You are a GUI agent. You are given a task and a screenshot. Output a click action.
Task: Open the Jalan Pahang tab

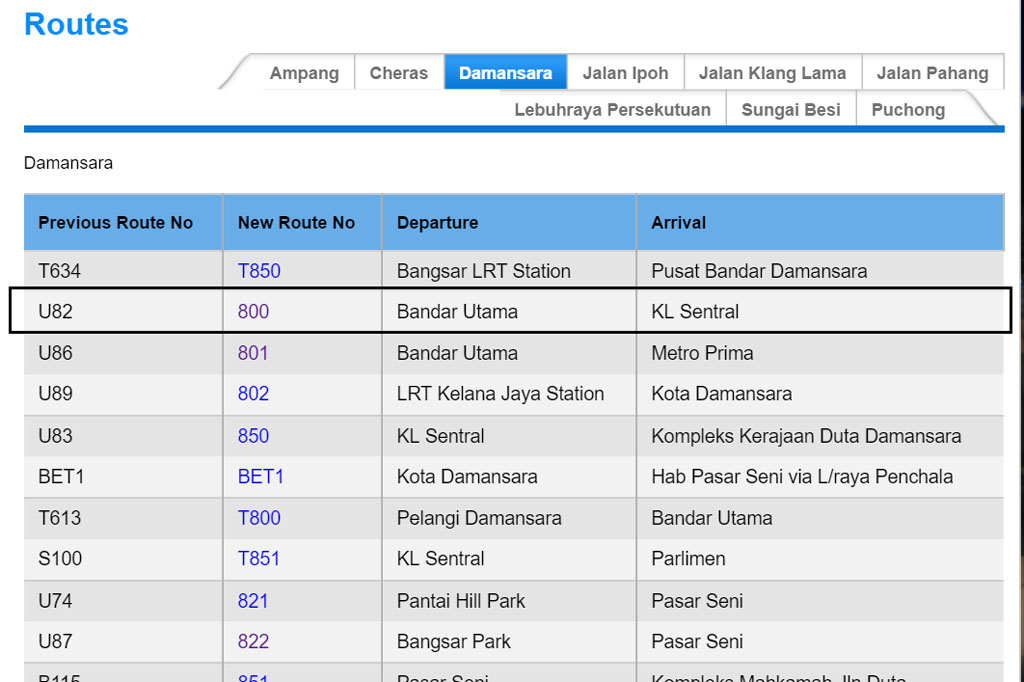click(933, 73)
